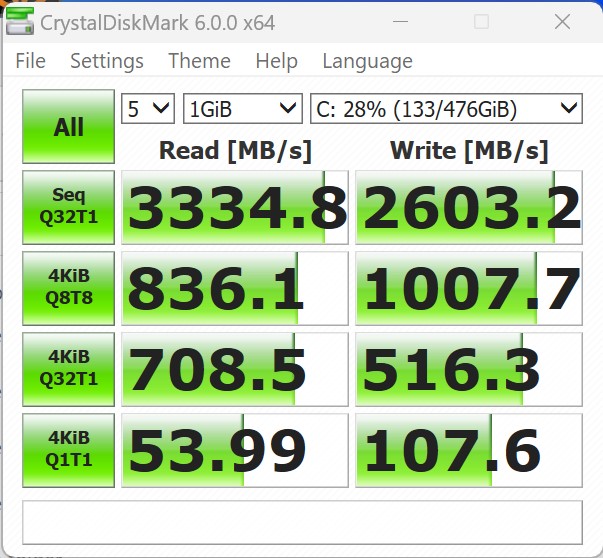Open the File menu
The width and height of the screenshot is (603, 558).
click(x=30, y=61)
